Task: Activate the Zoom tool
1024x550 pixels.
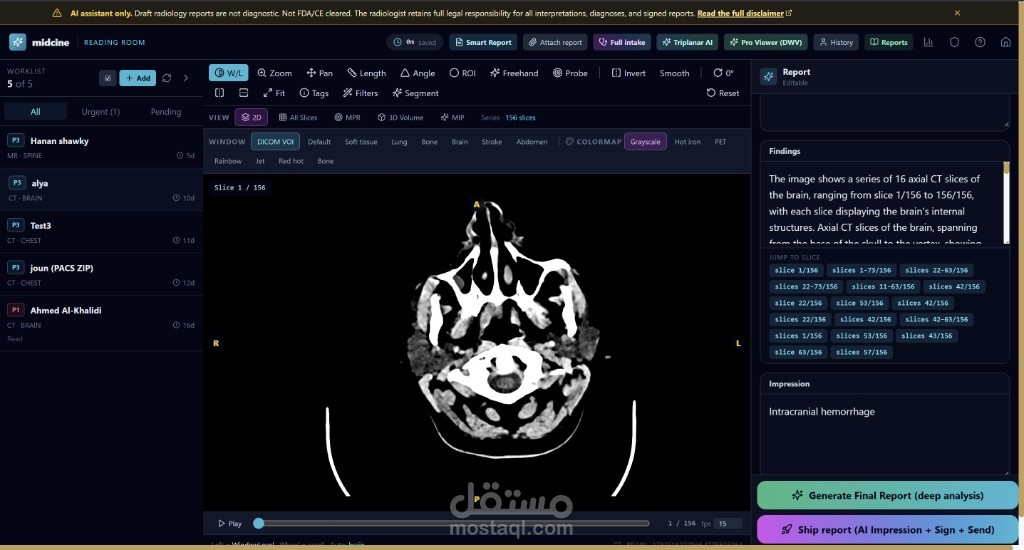Action: 275,73
